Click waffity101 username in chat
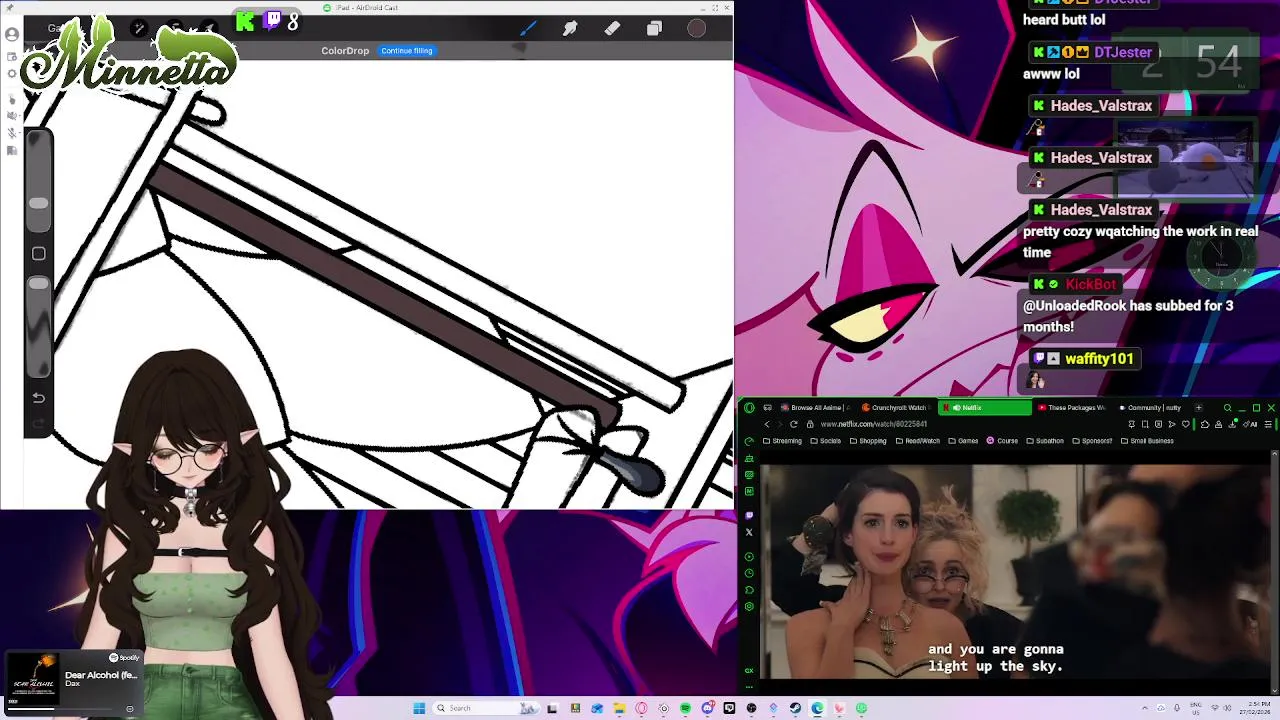Image resolution: width=1280 pixels, height=720 pixels. coord(1099,358)
